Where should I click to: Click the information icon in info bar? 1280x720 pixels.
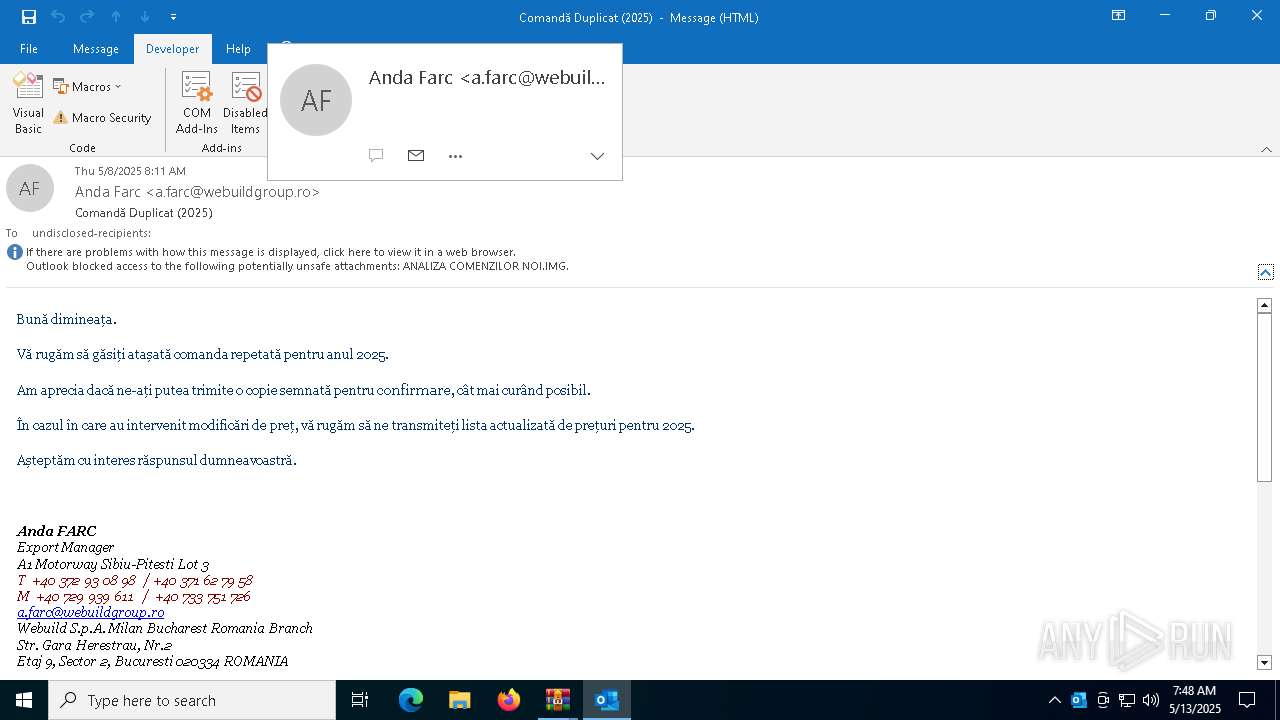15,252
